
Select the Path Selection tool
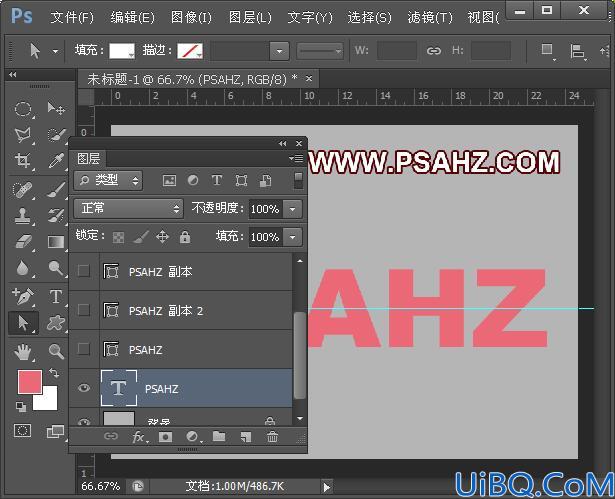tap(23, 323)
